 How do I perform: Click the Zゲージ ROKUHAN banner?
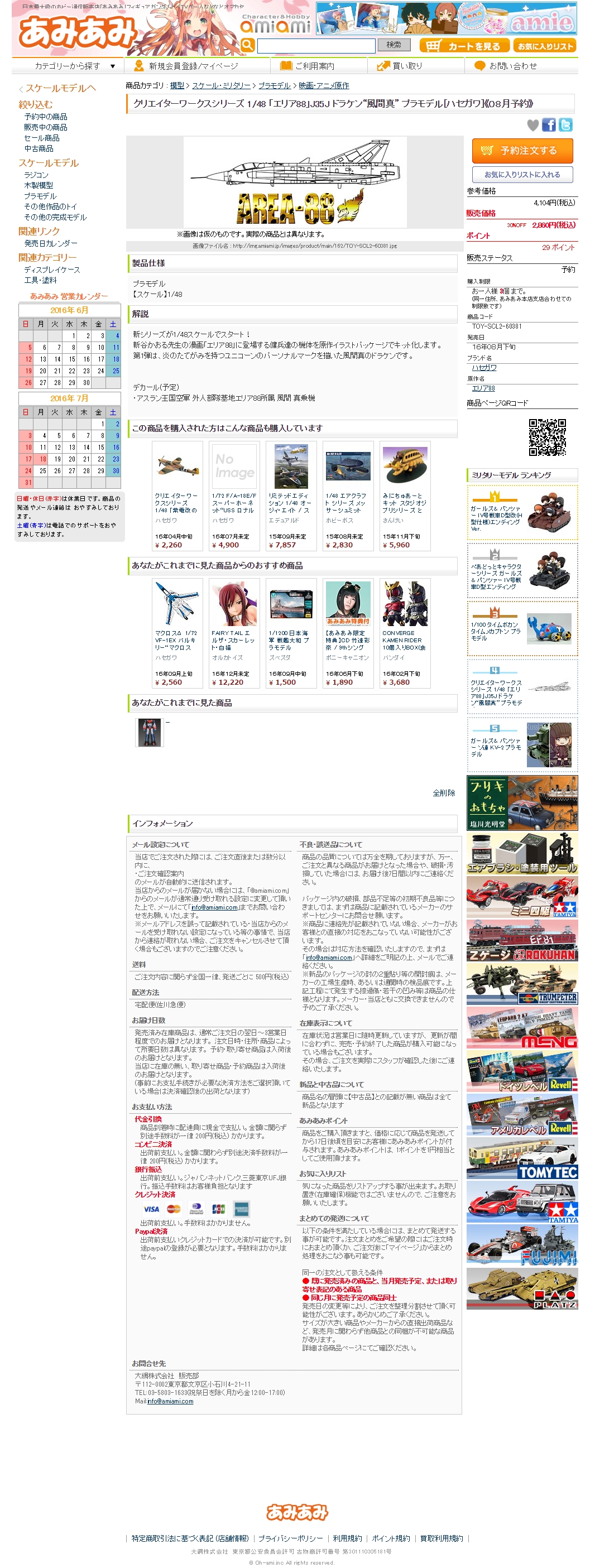tap(522, 940)
